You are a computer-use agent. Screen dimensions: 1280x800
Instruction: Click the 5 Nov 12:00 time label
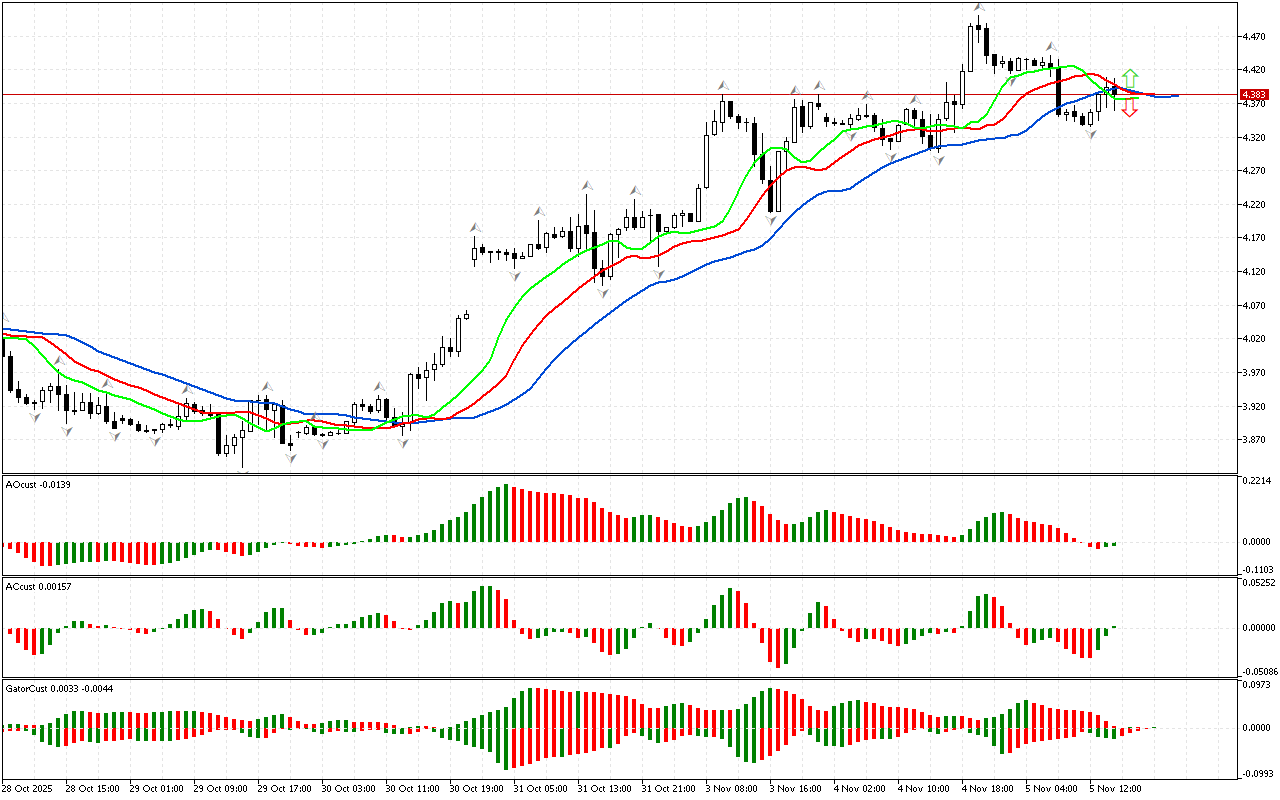(1115, 788)
